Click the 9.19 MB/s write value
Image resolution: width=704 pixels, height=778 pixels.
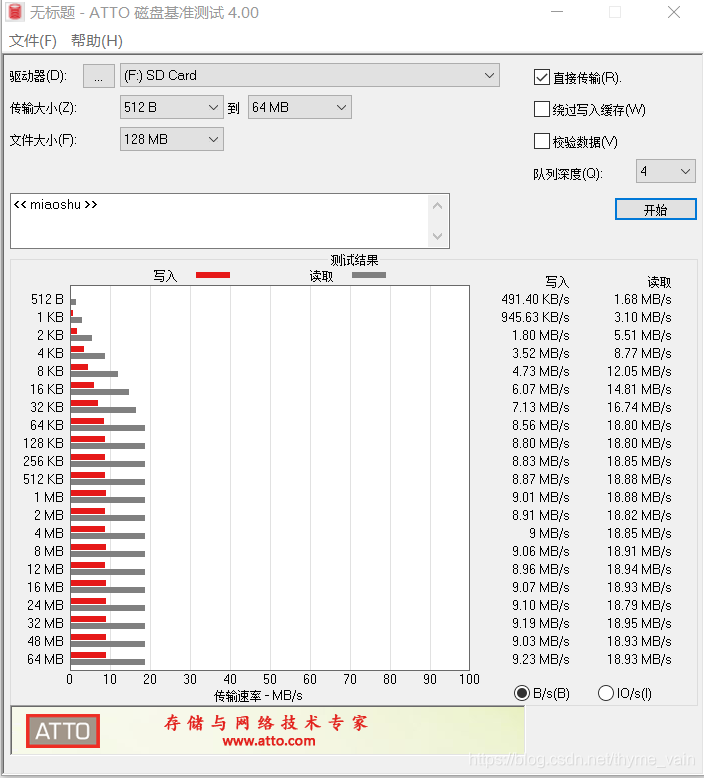point(541,624)
